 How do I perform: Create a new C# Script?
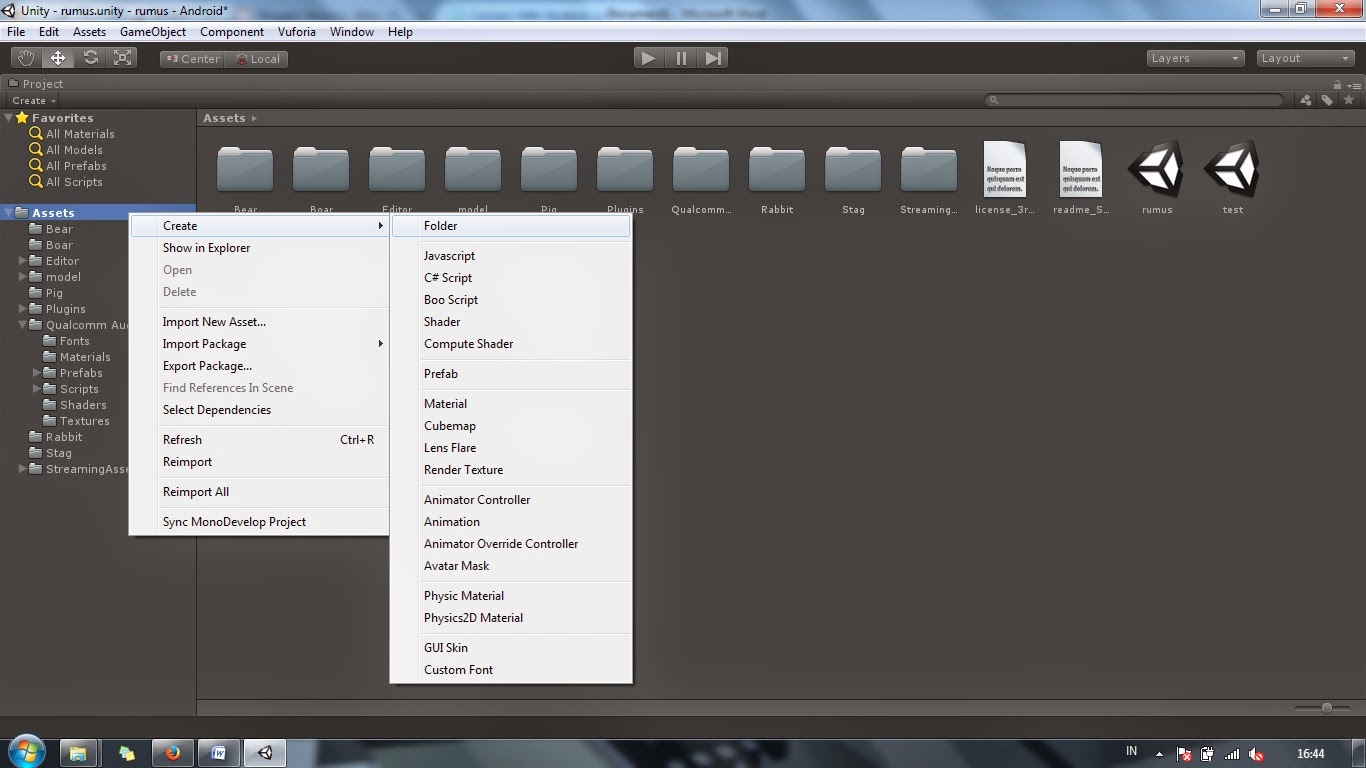tap(511, 278)
